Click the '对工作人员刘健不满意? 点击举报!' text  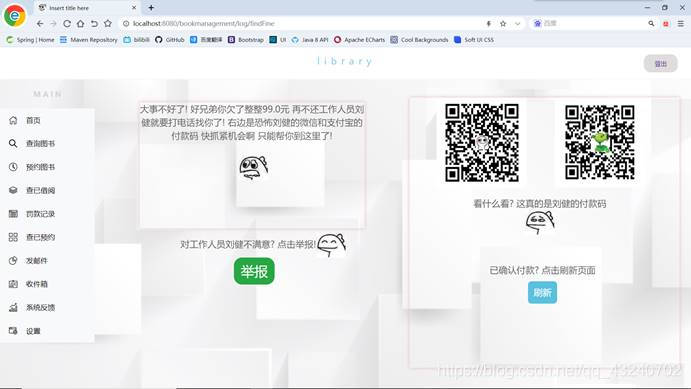pos(248,244)
